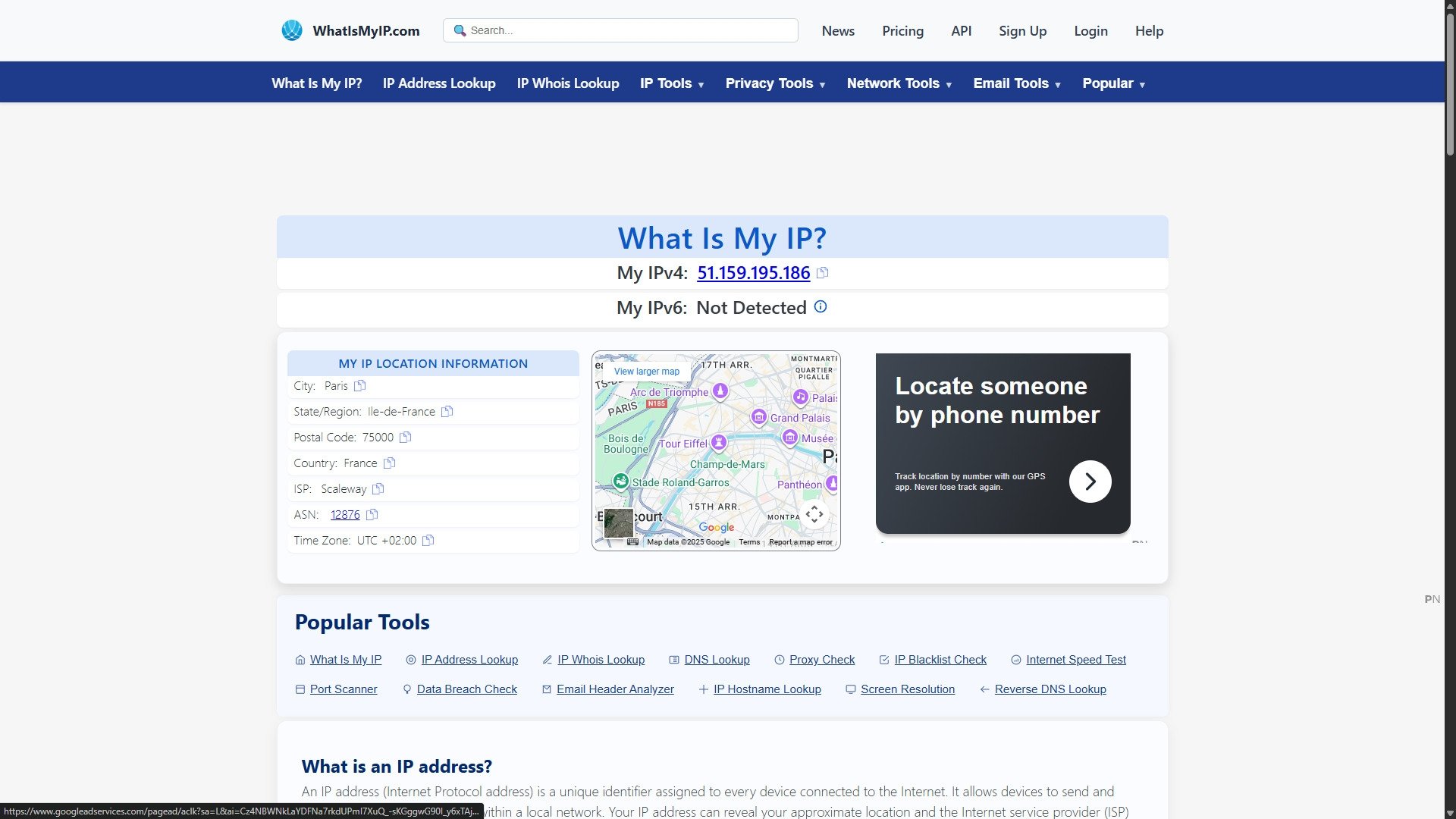Expand the IP Tools dropdown
The image size is (1456, 819).
[672, 83]
